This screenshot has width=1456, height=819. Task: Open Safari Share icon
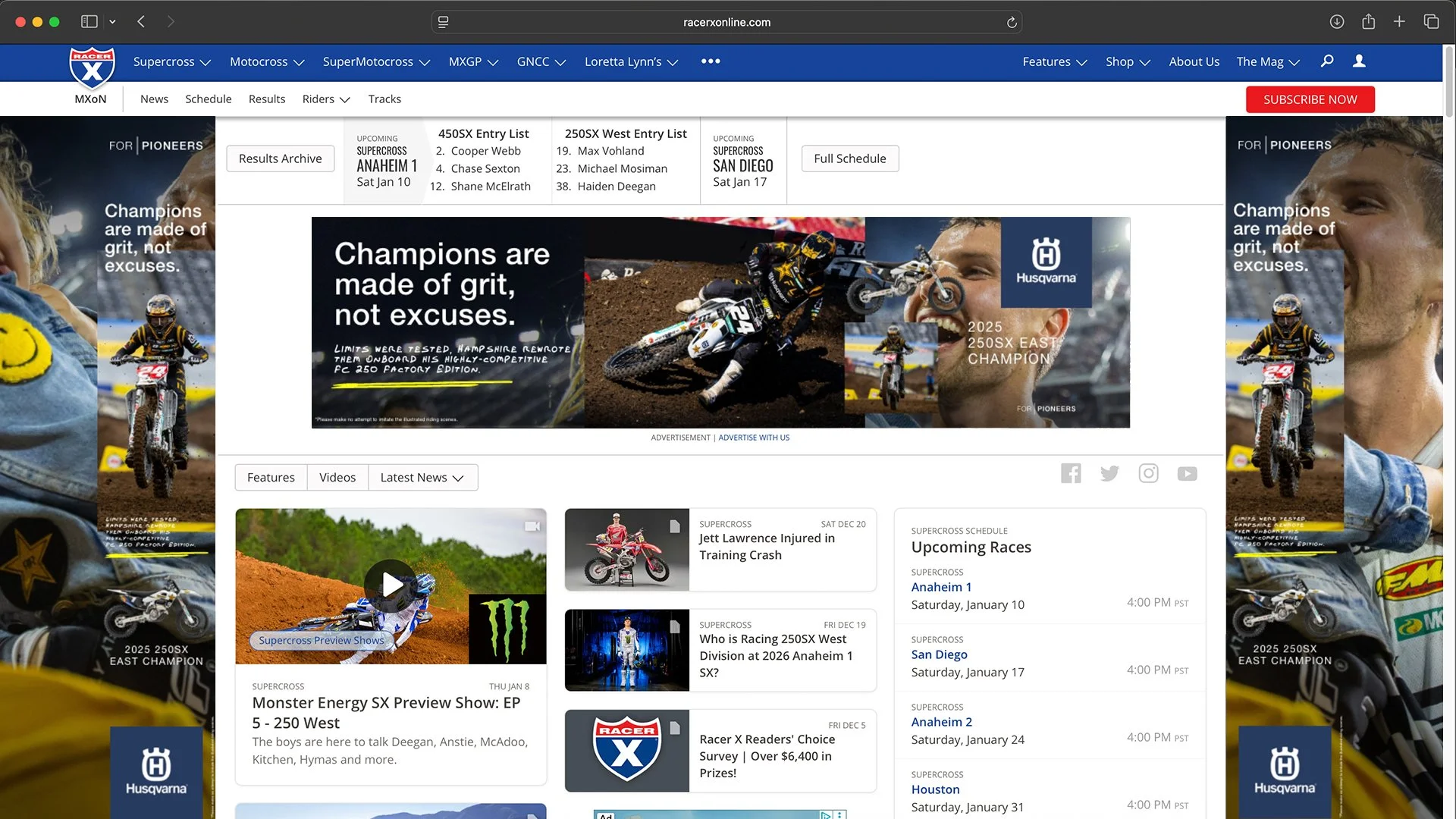click(x=1368, y=22)
